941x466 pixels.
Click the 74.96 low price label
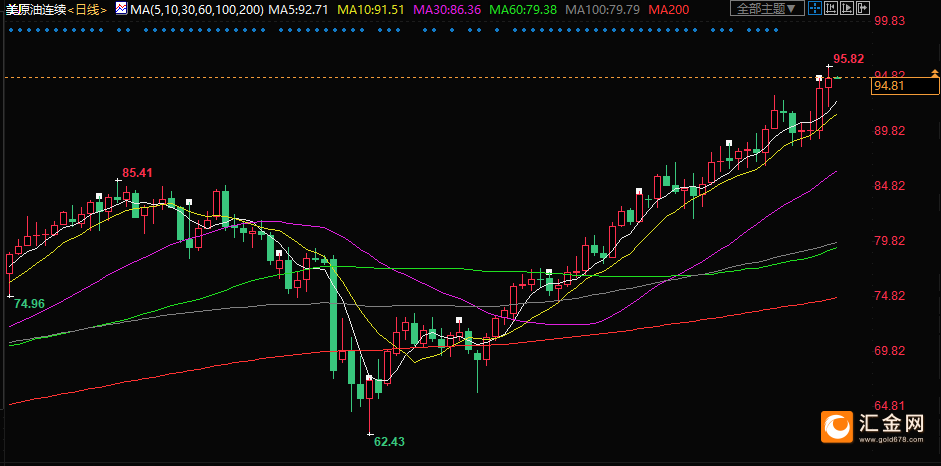click(29, 303)
